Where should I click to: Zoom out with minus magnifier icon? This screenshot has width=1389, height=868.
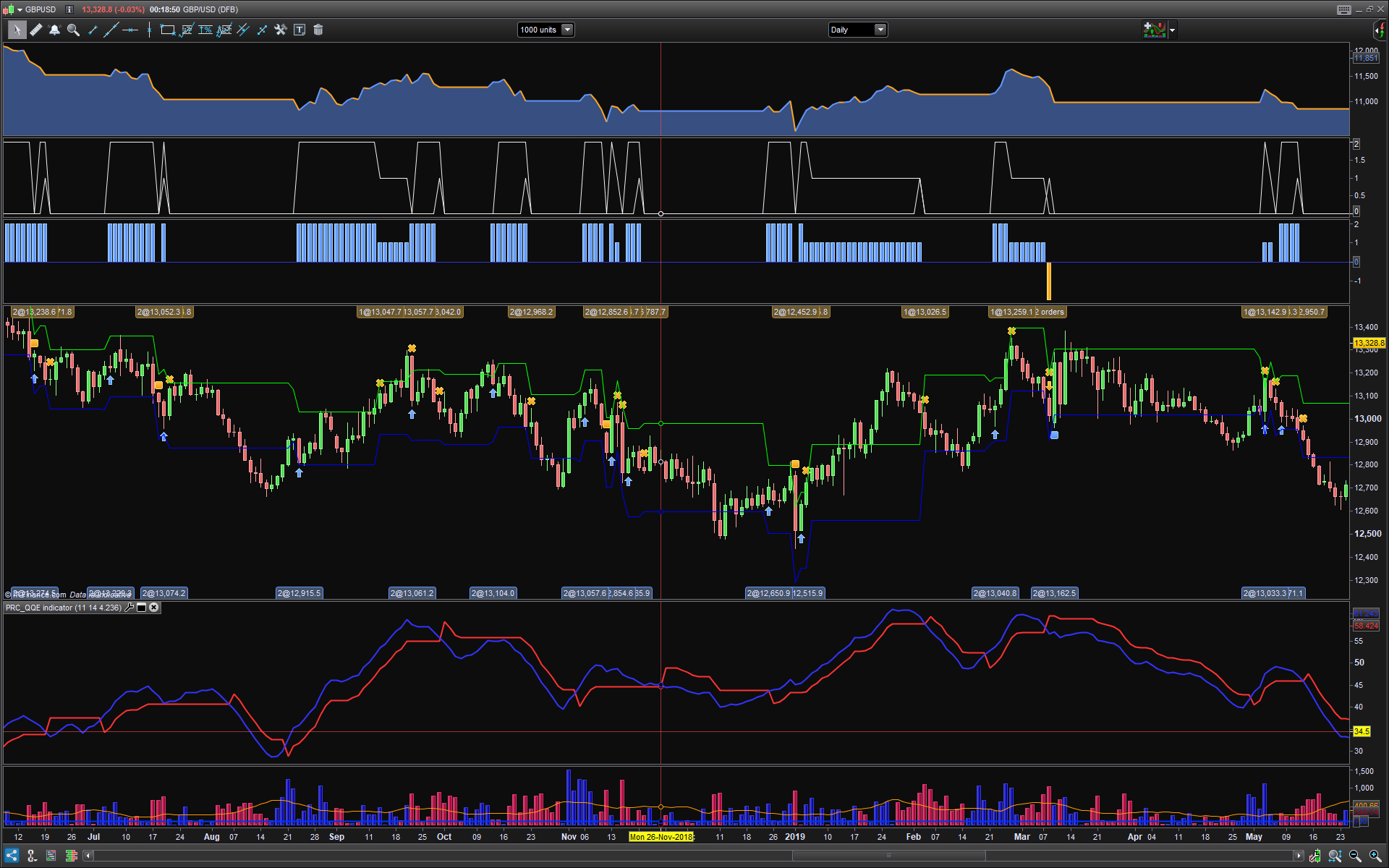[1355, 856]
